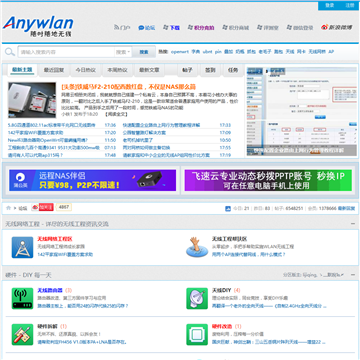Image resolution: width=360 pixels, height=360 pixels.
Task: Open the FH456 V1.0 PA+LNA thread
Action: (82, 342)
